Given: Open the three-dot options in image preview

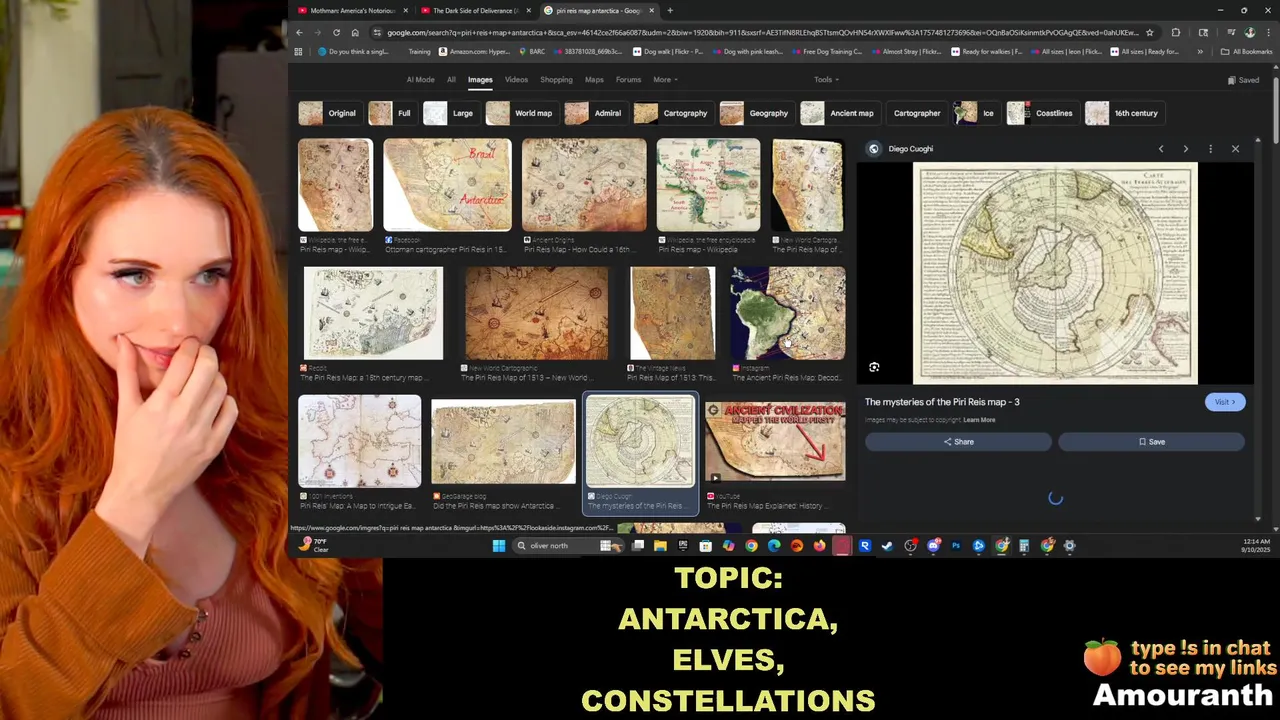Looking at the screenshot, I should (1210, 149).
